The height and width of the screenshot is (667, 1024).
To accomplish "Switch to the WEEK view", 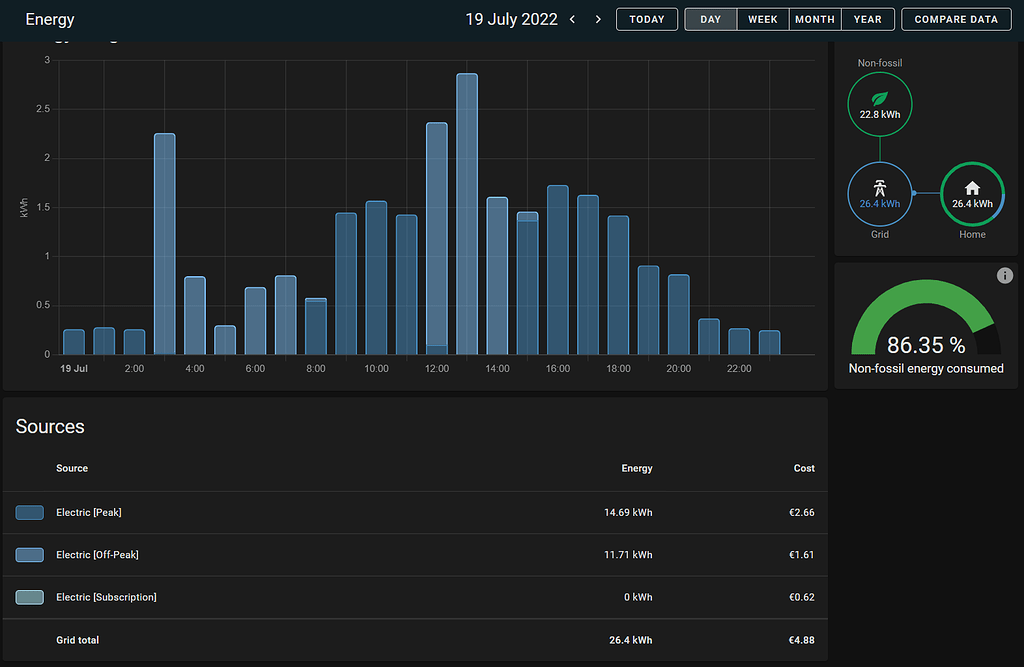I will coord(762,18).
